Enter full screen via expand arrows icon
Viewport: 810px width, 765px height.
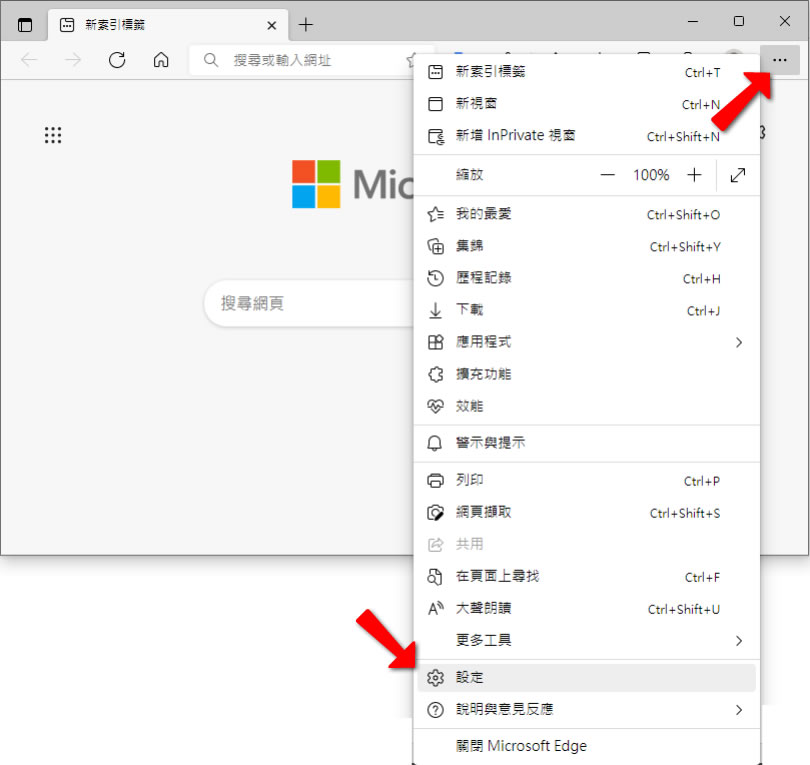coord(738,175)
